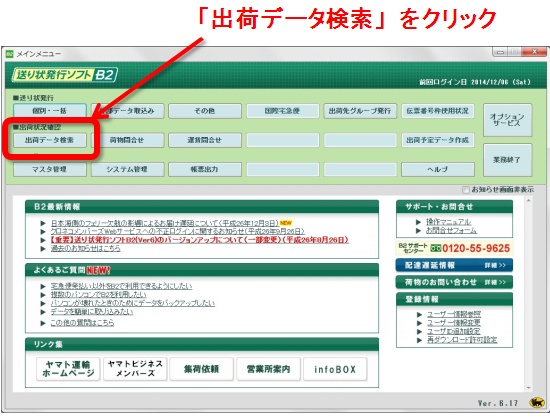Viewport: 550px width, 419px height.
Task: Click 業務終了 to exit
Action: (x=507, y=160)
